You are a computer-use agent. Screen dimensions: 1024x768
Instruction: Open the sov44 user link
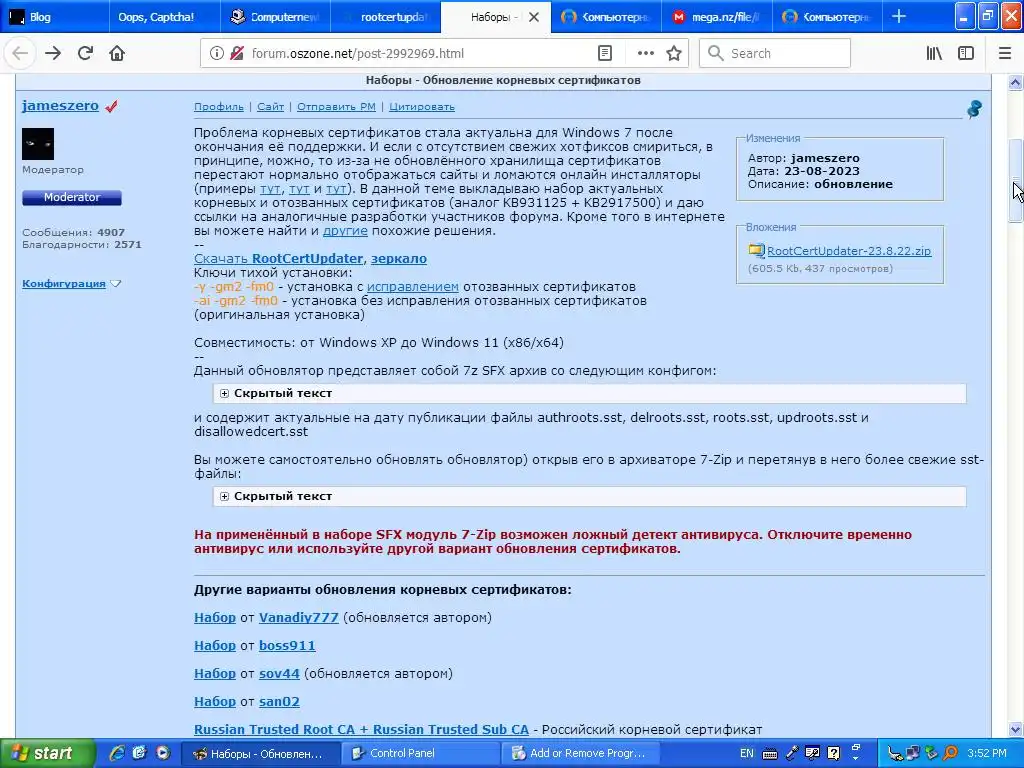click(x=280, y=674)
